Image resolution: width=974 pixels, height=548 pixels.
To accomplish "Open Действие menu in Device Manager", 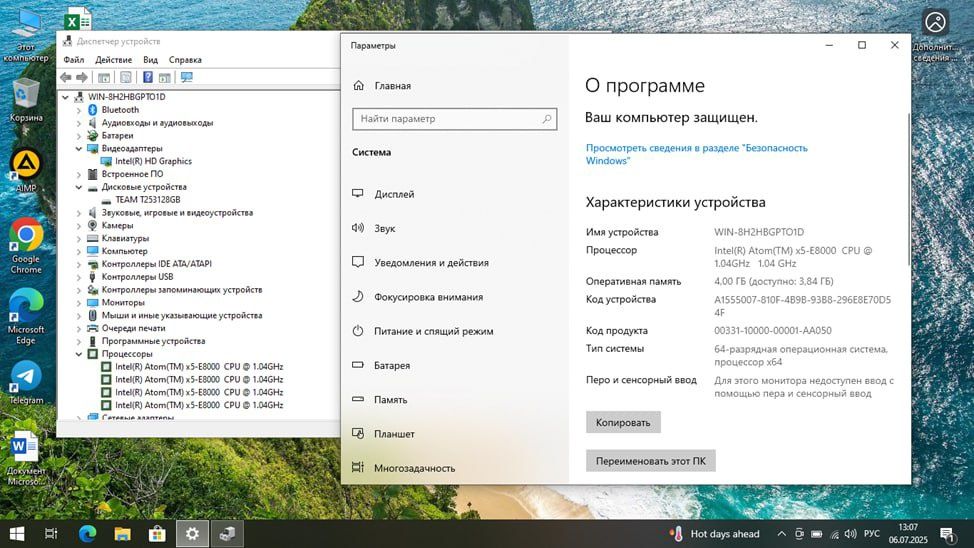I will click(113, 60).
